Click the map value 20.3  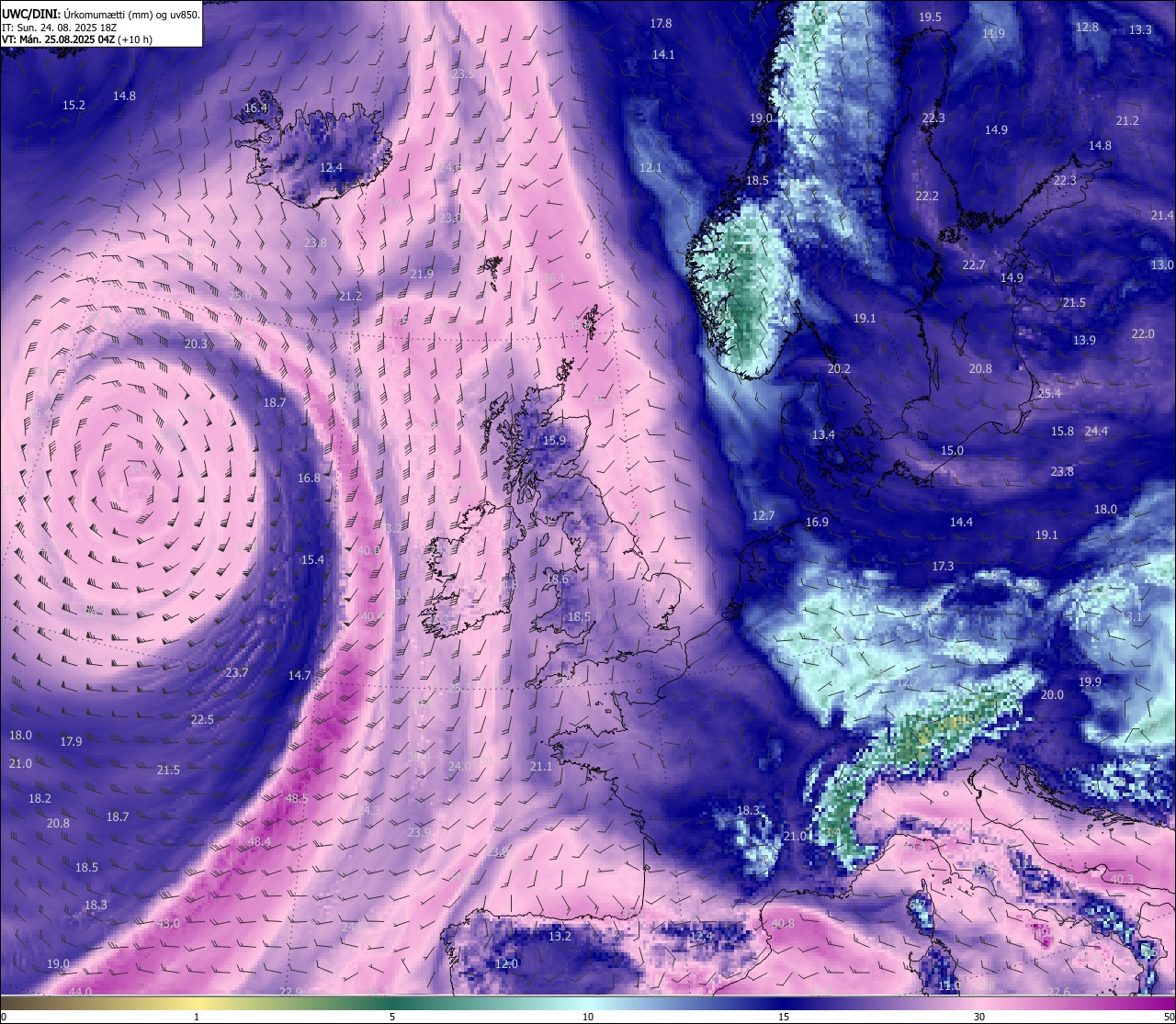pyautogui.click(x=196, y=344)
